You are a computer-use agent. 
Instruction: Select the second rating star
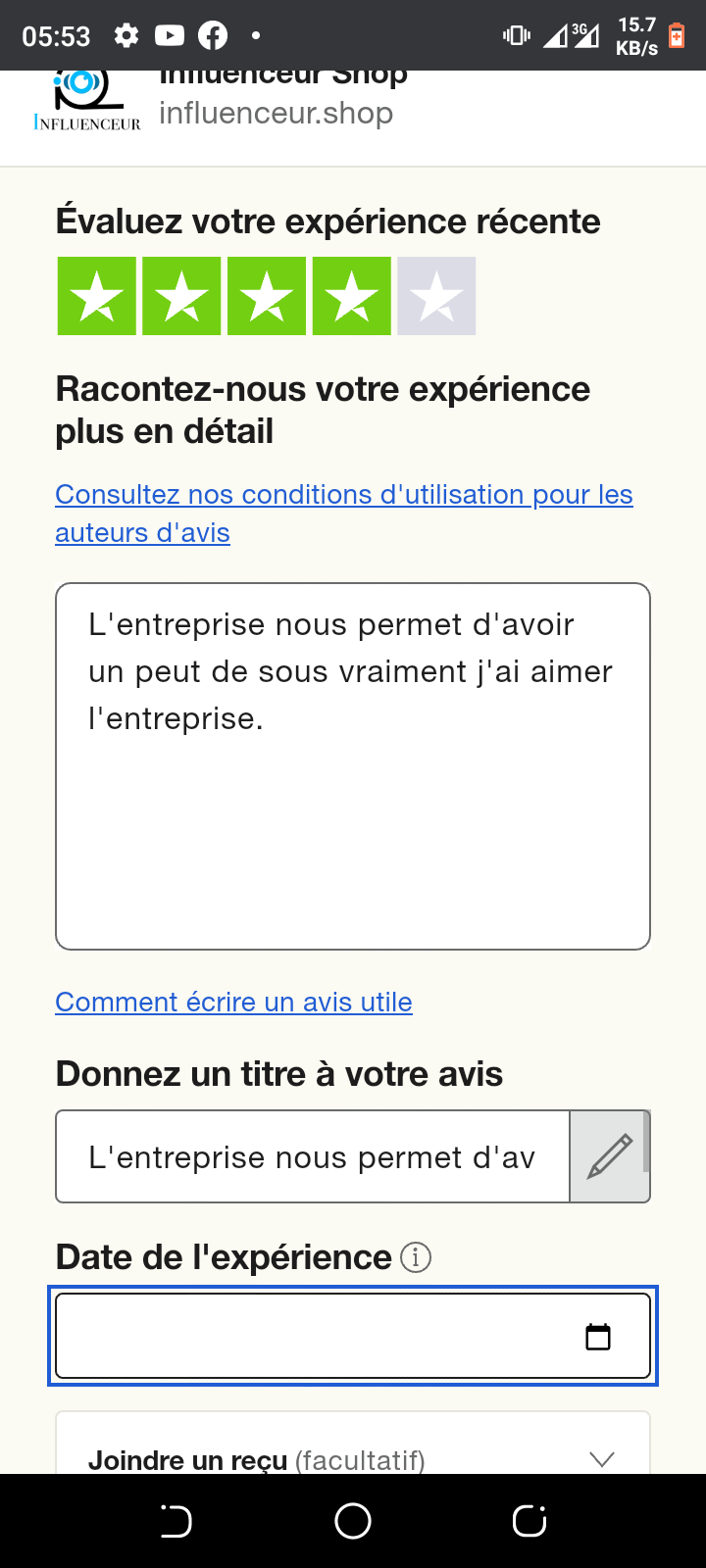tap(181, 296)
